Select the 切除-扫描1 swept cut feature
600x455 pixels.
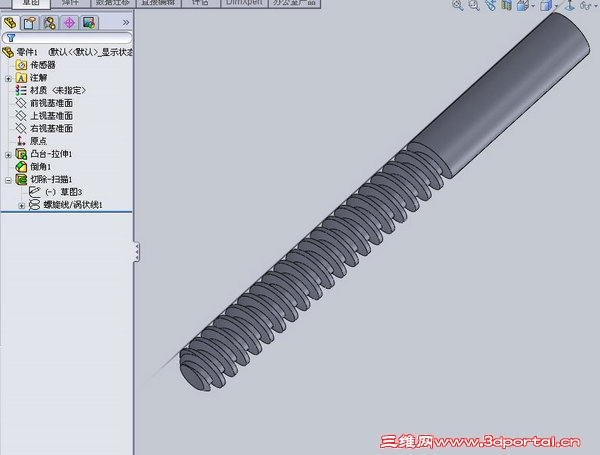tap(44, 179)
